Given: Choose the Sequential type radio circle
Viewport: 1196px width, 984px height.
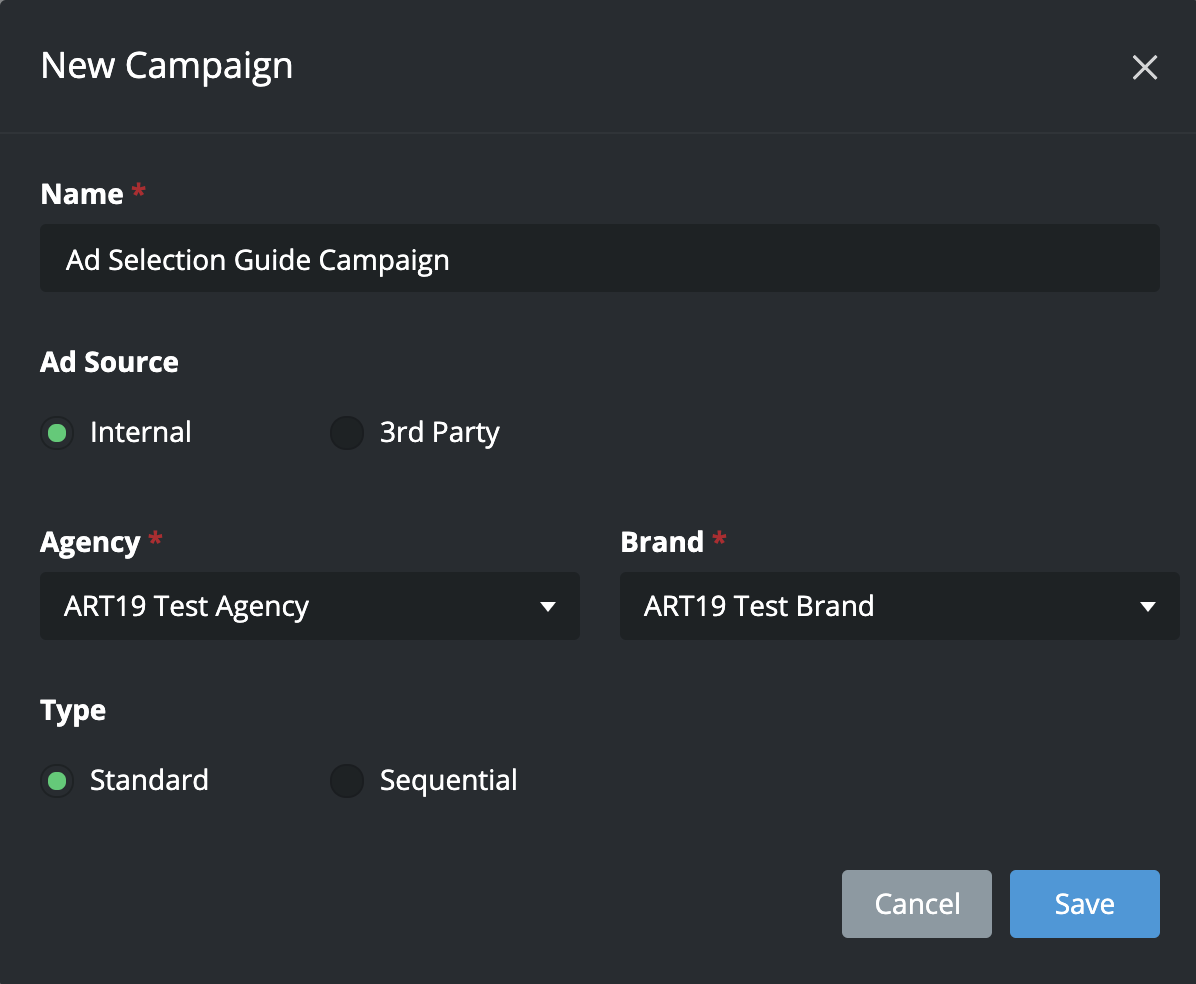Looking at the screenshot, I should point(347,781).
